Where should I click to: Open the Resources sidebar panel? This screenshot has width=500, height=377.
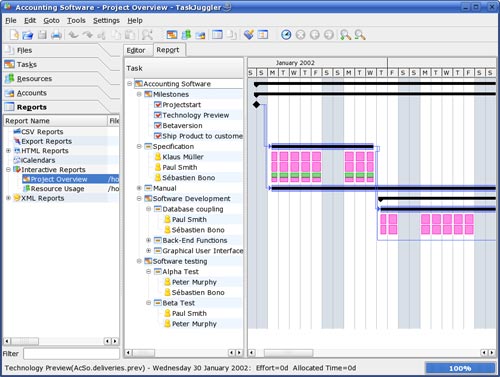tap(34, 79)
